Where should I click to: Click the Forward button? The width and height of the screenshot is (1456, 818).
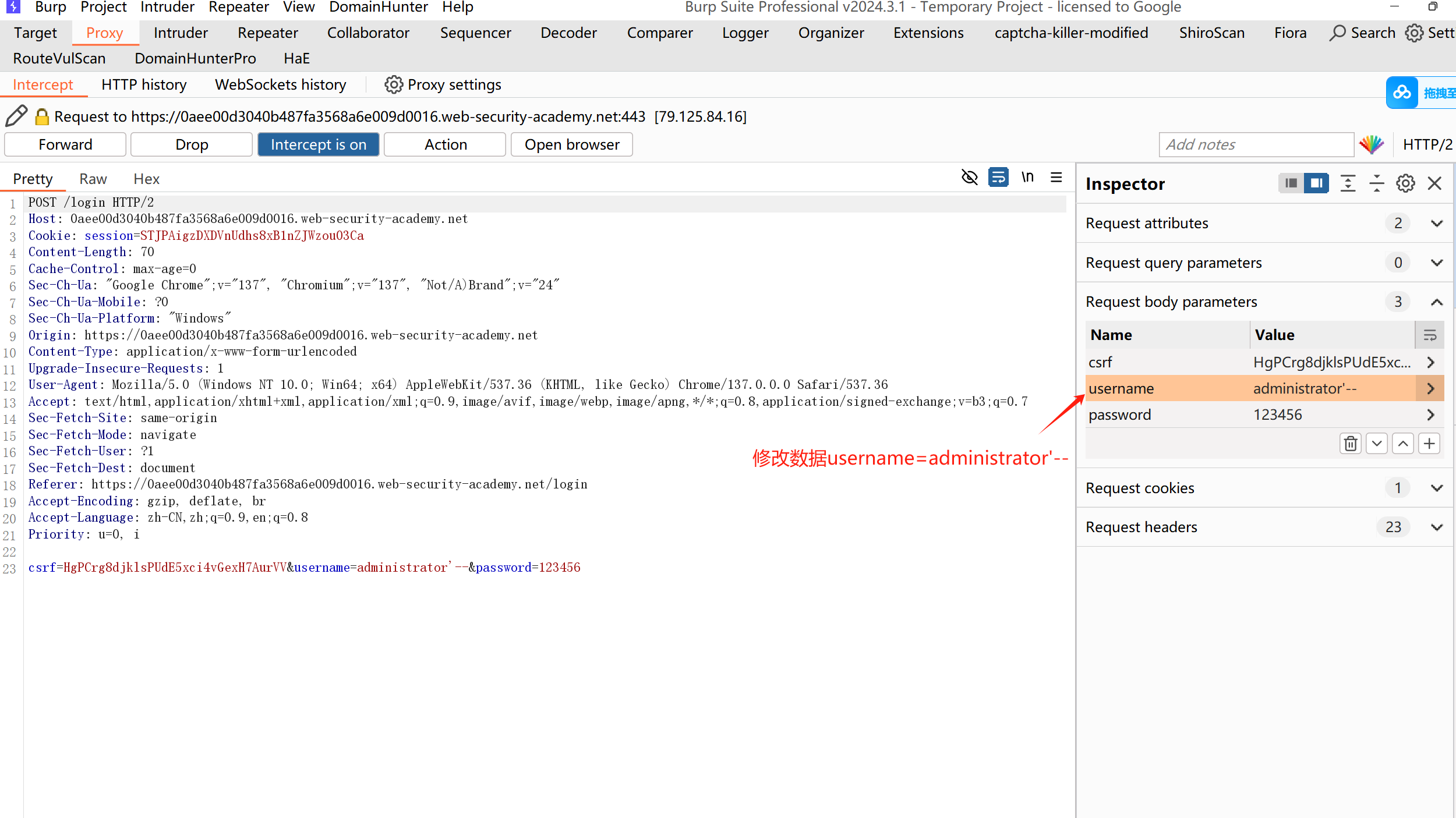tap(65, 144)
